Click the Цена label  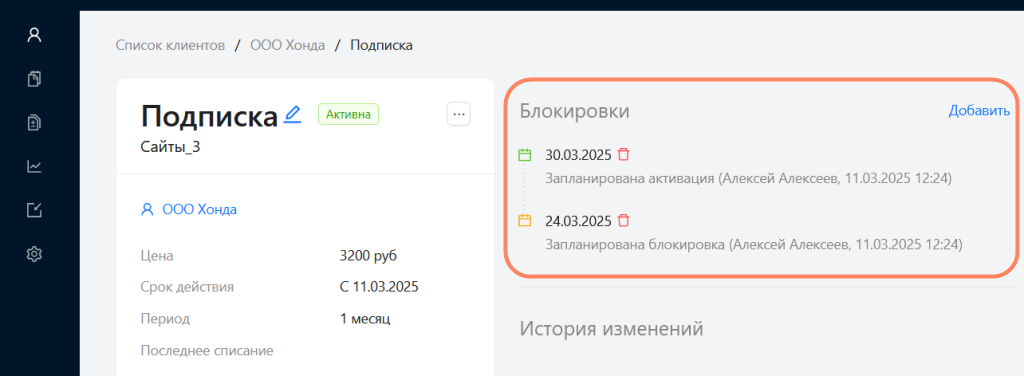click(x=157, y=255)
